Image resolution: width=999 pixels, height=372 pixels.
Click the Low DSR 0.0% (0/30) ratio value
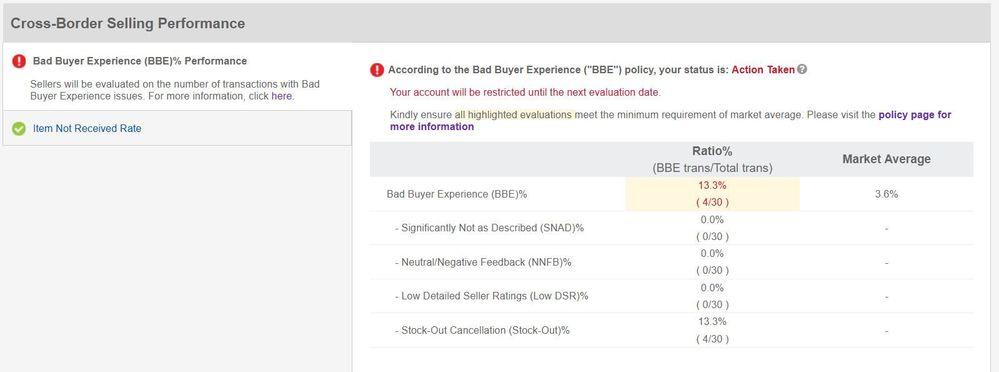(x=712, y=296)
